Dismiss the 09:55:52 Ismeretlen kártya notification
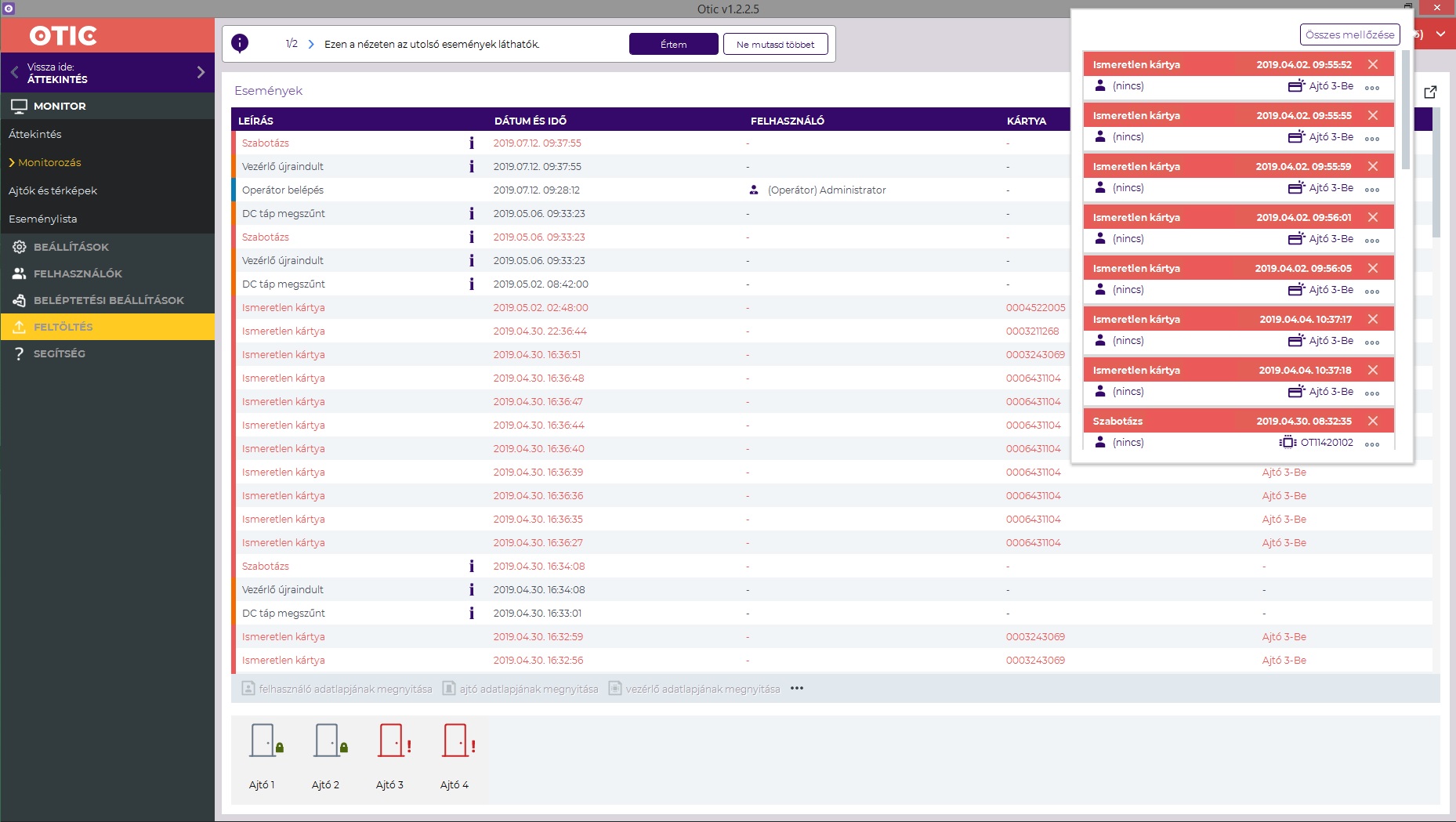 pos(1372,64)
